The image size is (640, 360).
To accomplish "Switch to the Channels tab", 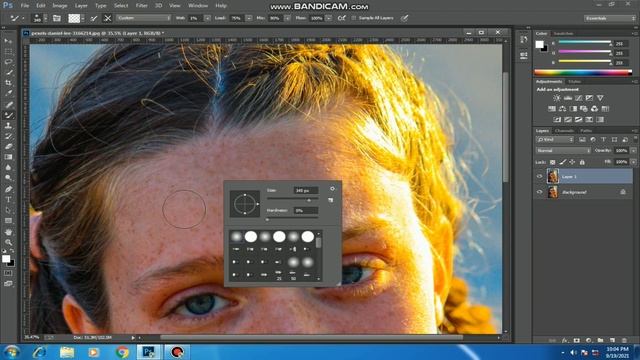I will coord(564,131).
